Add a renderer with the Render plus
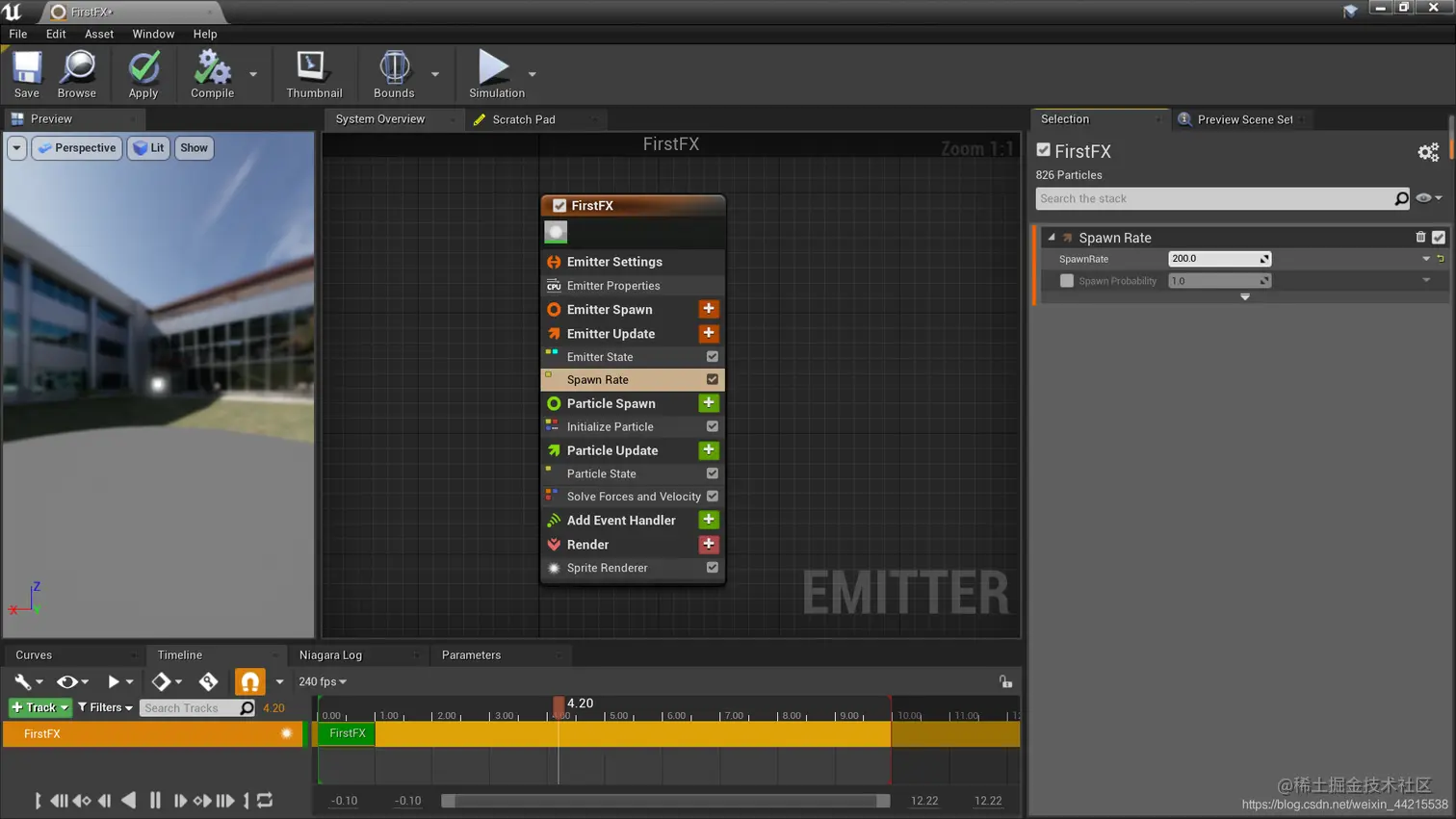 pos(709,544)
